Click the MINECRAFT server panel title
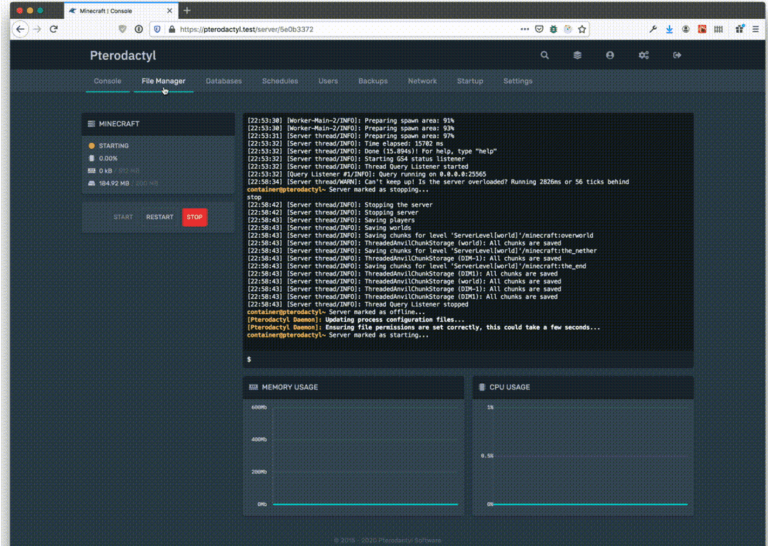Image resolution: width=768 pixels, height=546 pixels. (x=119, y=124)
